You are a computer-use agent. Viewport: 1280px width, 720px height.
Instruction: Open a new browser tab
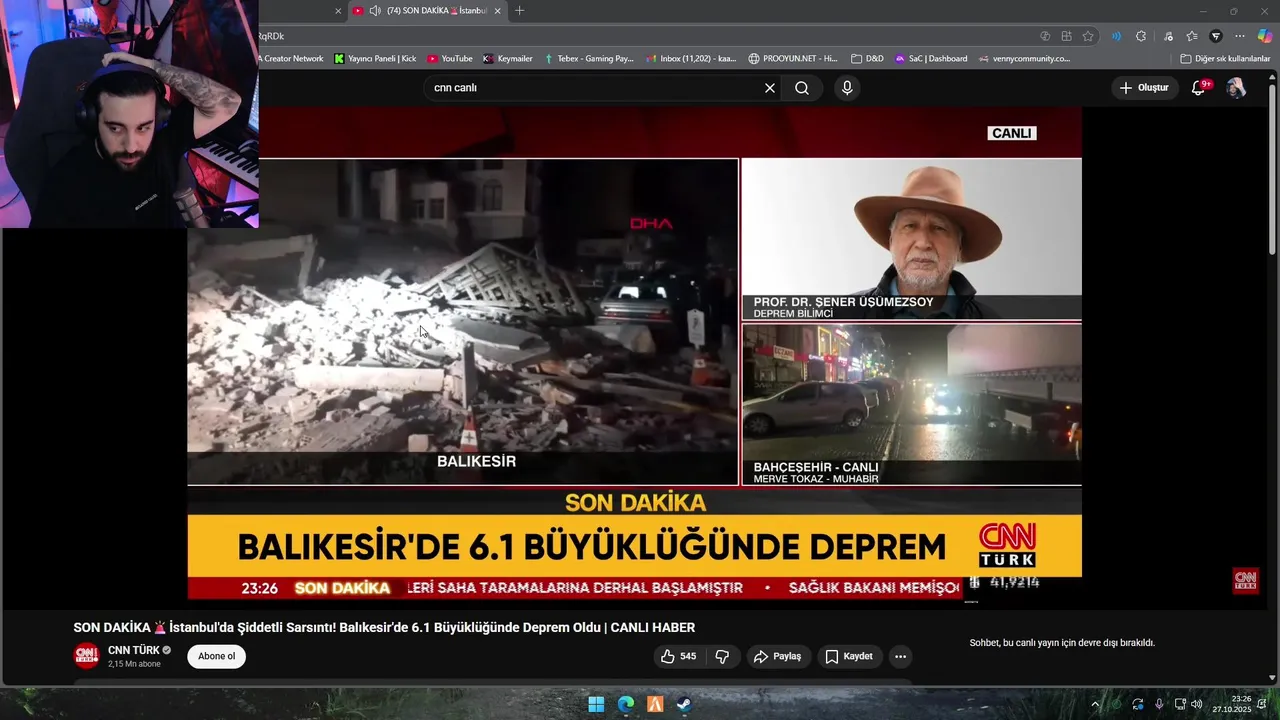tap(519, 10)
